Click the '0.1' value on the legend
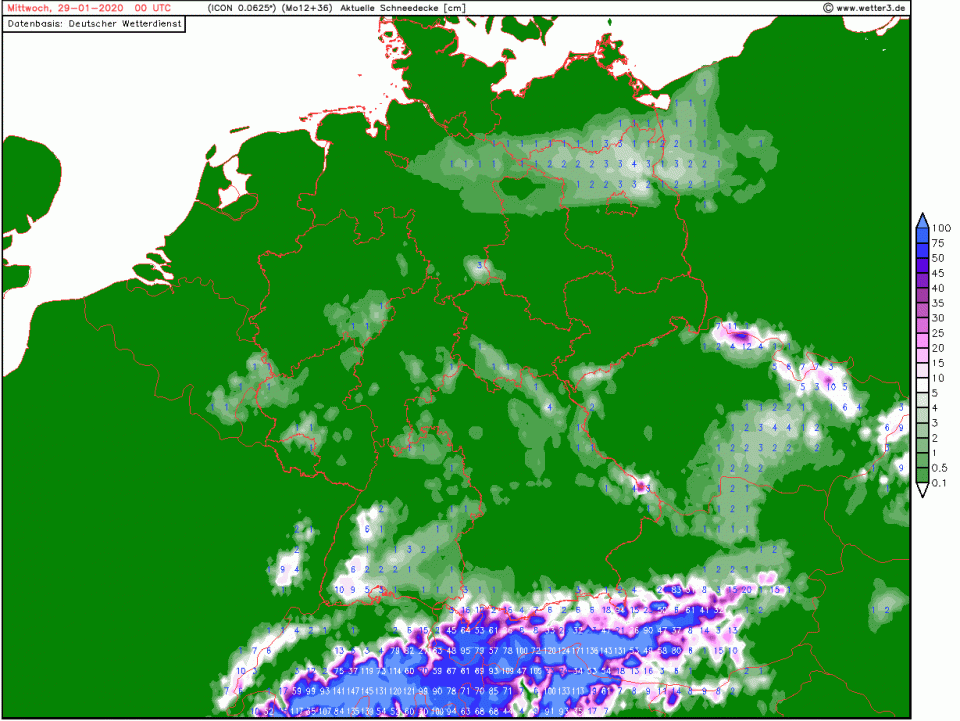Viewport: 960px width, 721px height. coord(940,483)
